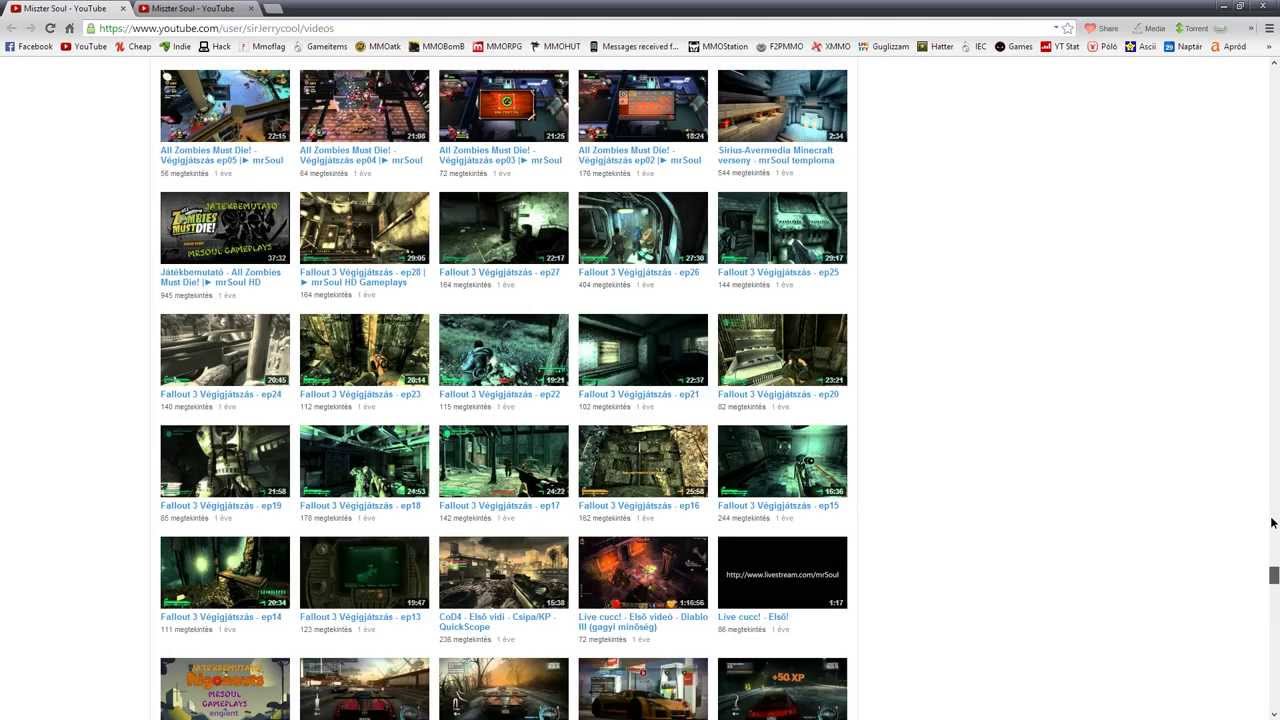Open Fallout 3 Végigjátszás ep22 thumbnail
1280x720 pixels.
pyautogui.click(x=503, y=350)
